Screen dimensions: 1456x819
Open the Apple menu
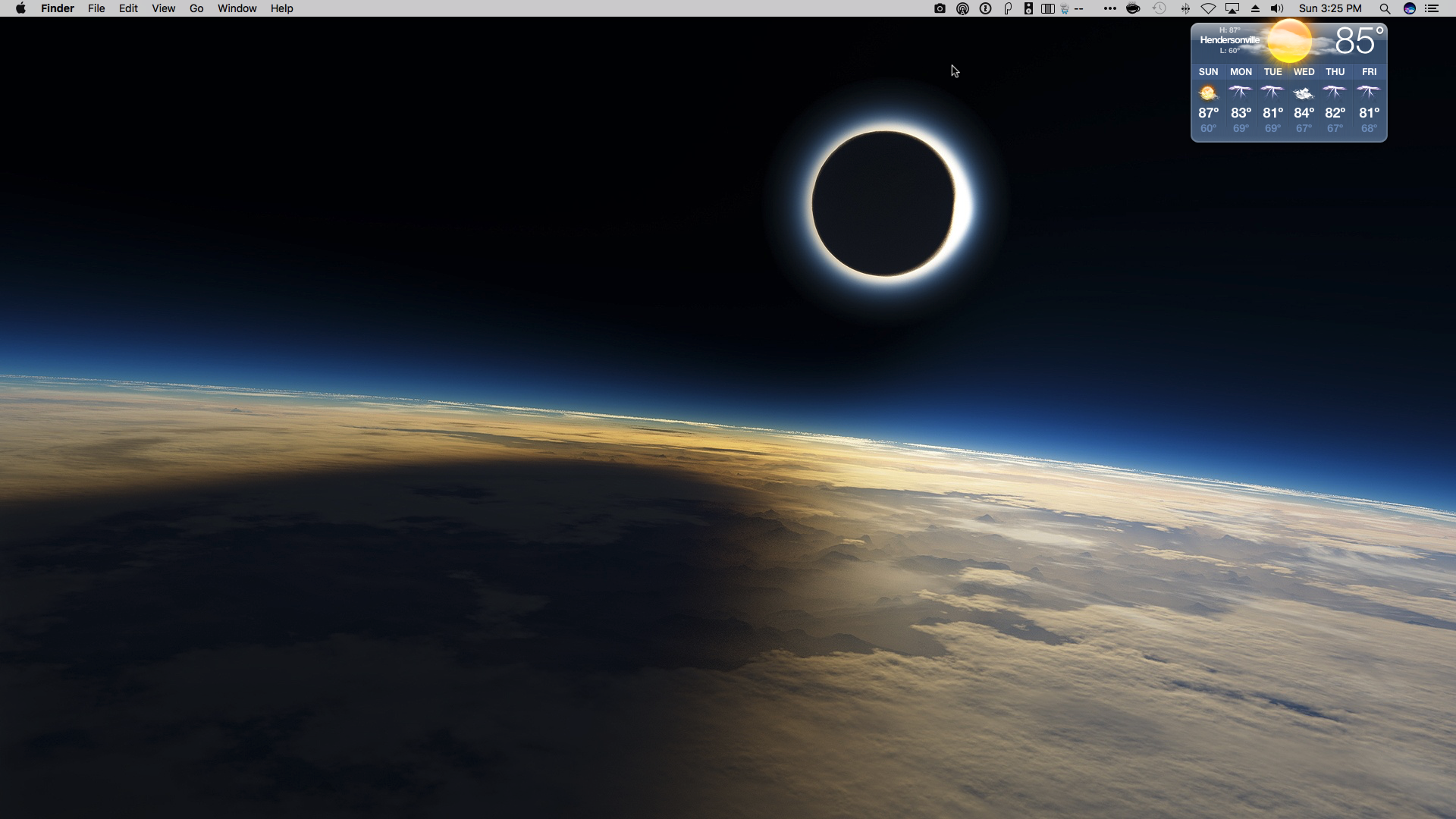[x=20, y=8]
